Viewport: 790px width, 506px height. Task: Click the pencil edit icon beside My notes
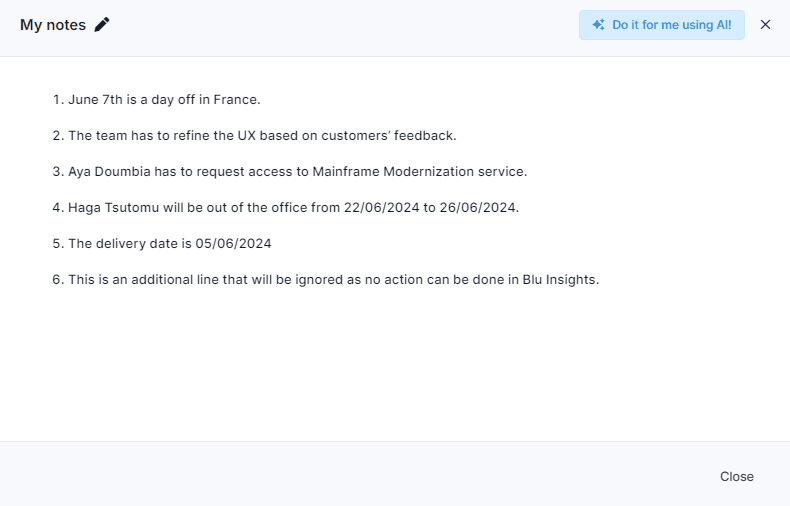(102, 25)
